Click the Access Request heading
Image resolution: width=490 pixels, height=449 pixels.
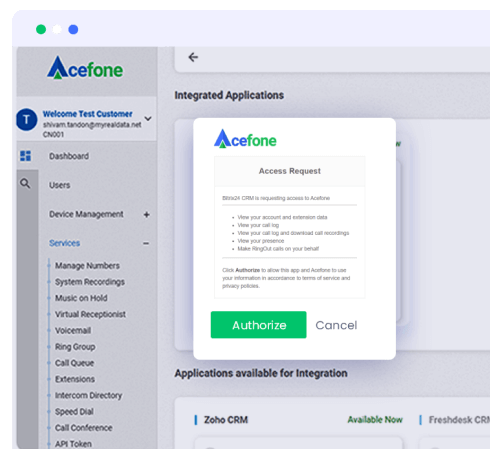[290, 171]
